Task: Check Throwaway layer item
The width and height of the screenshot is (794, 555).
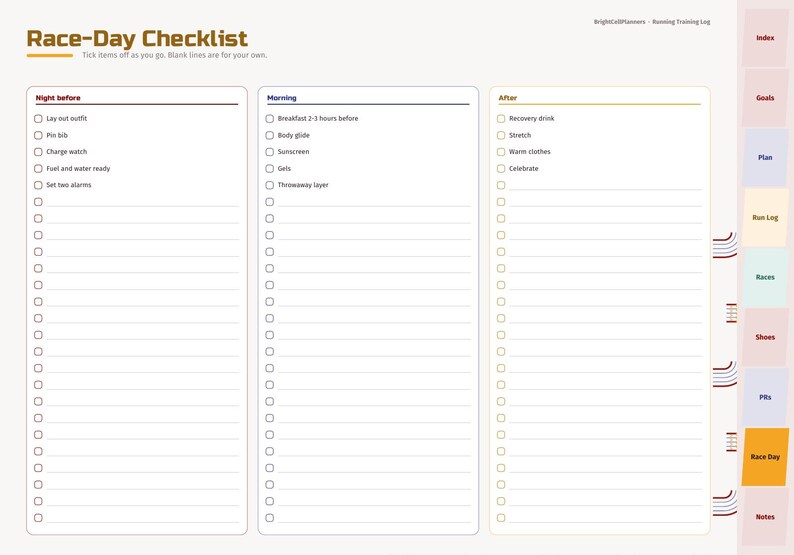Action: 269,185
